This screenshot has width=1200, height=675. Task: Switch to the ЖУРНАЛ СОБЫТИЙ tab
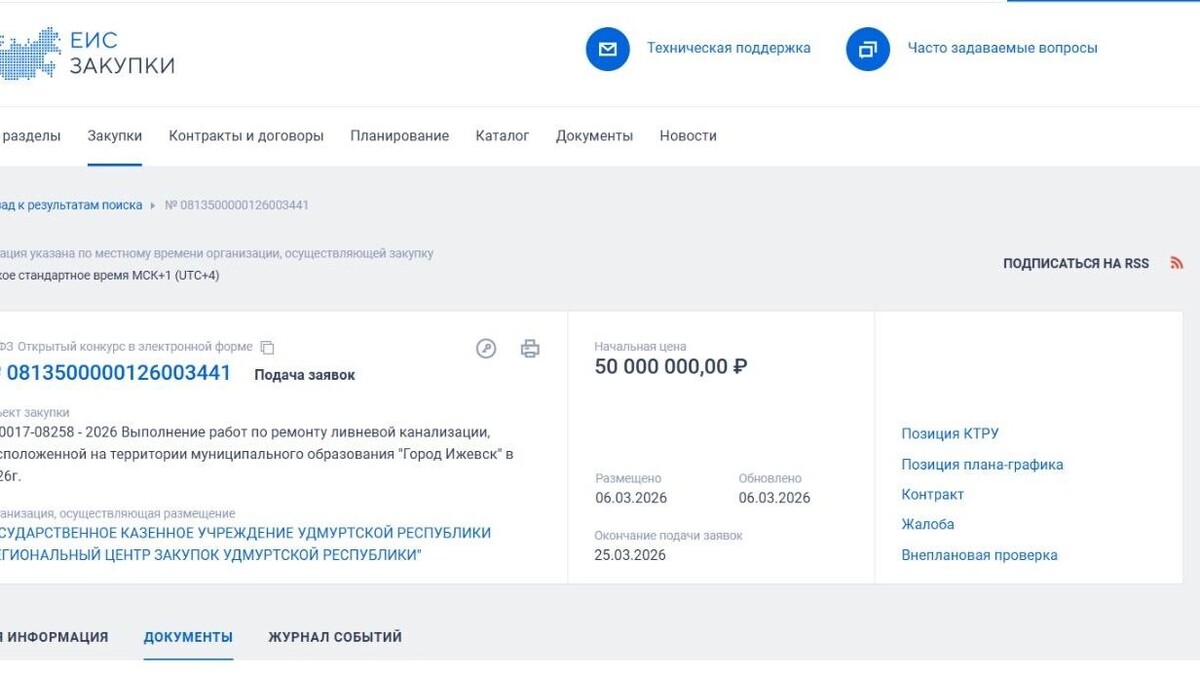tap(334, 636)
